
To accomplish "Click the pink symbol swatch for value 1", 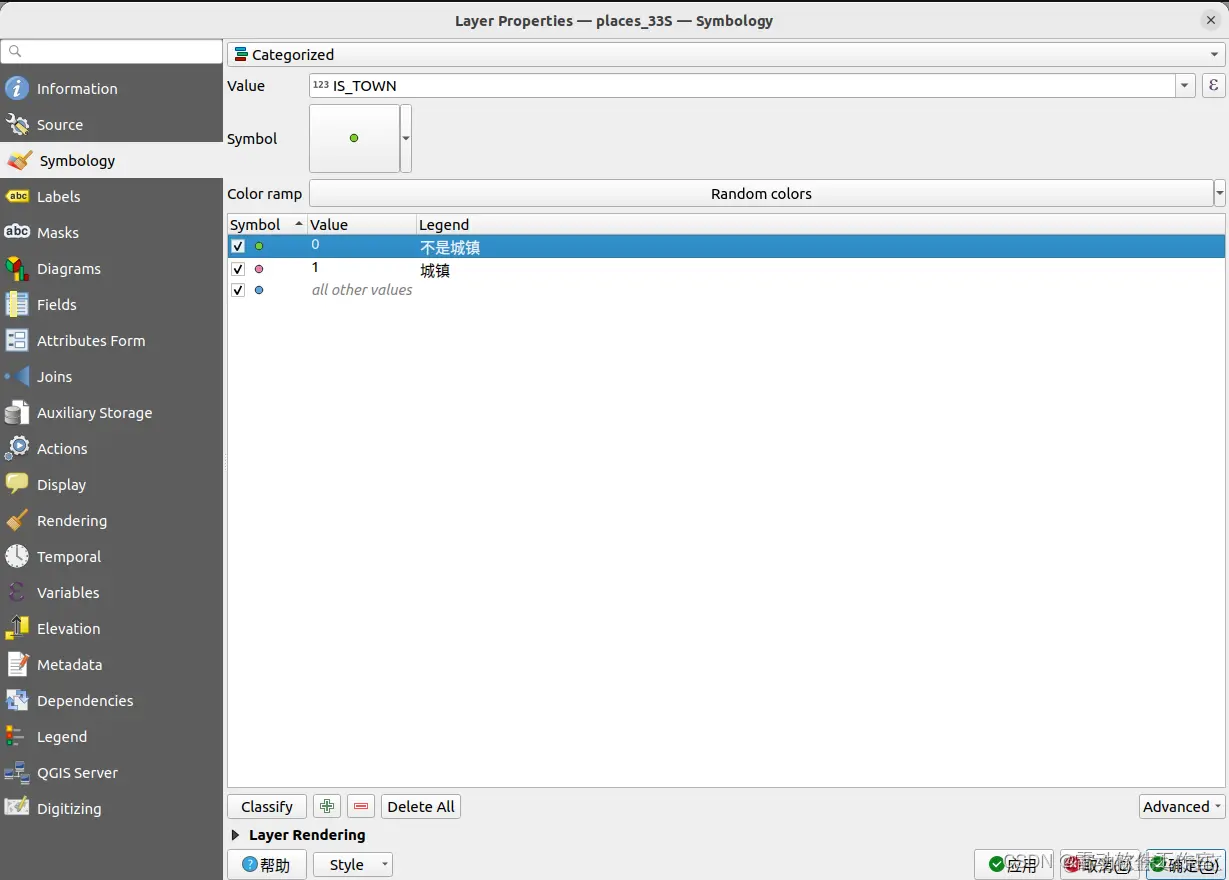I will click(x=259, y=269).
